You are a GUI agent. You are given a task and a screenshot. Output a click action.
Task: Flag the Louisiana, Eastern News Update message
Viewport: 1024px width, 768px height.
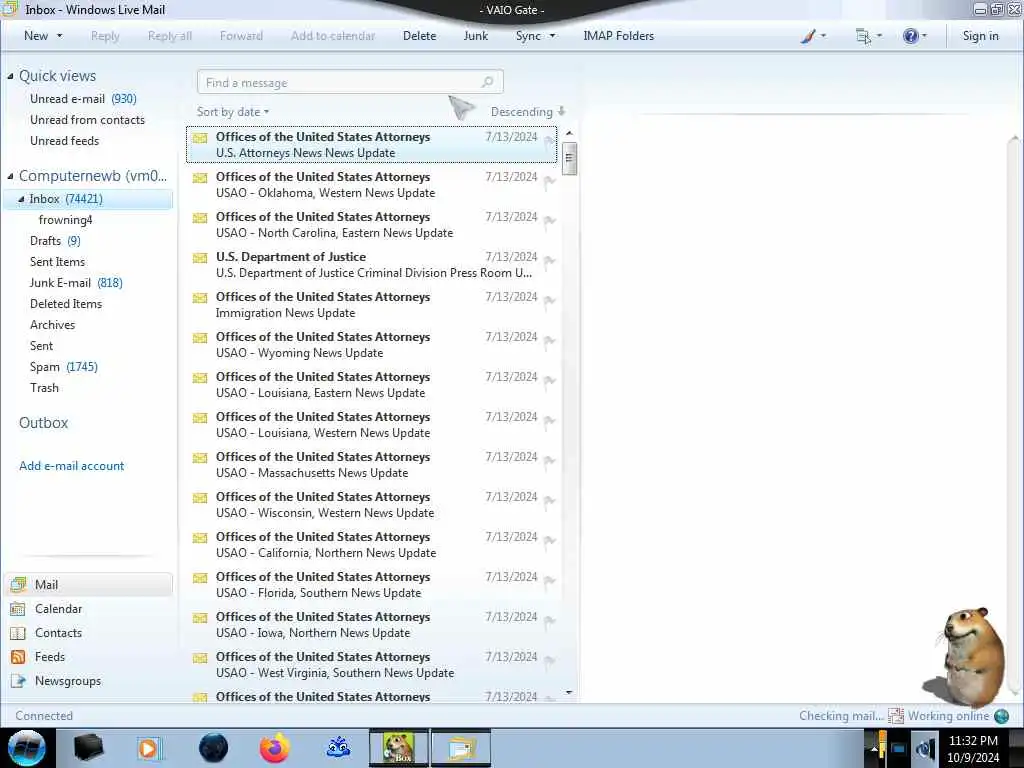549,381
